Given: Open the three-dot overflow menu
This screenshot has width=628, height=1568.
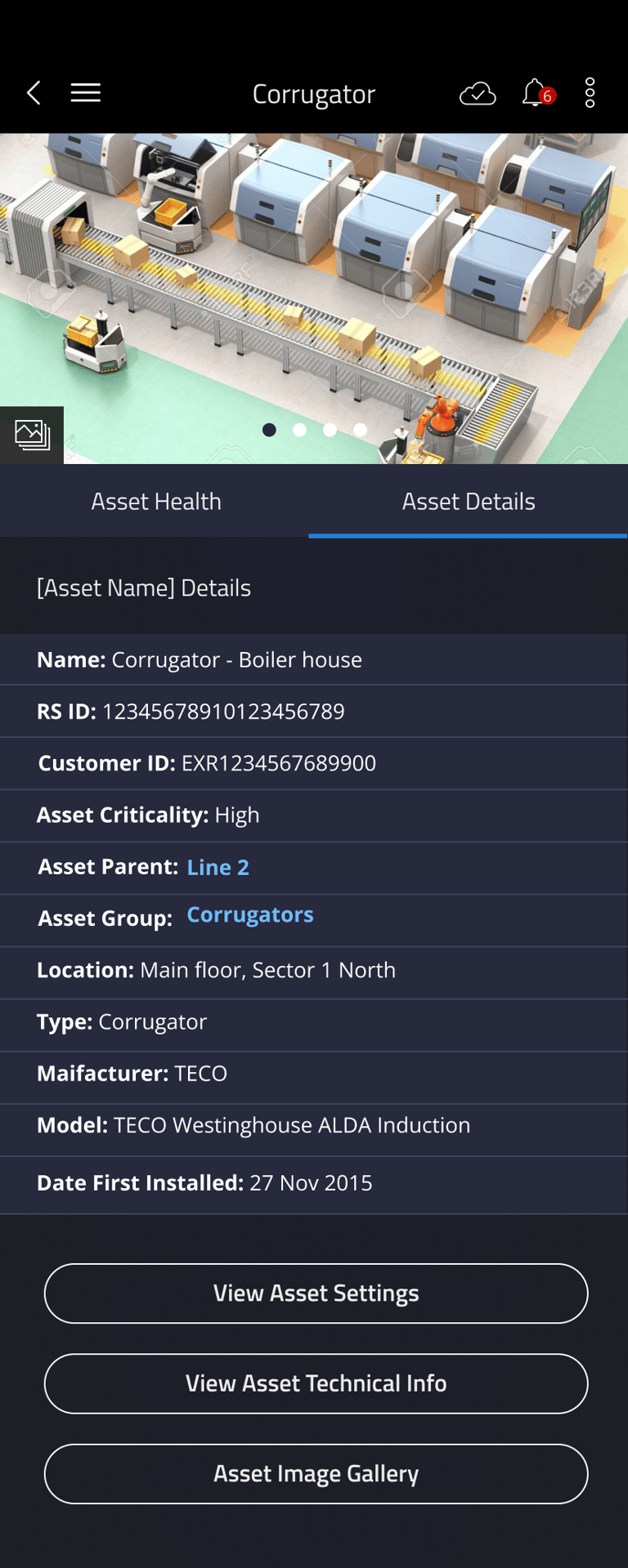Looking at the screenshot, I should pos(590,93).
